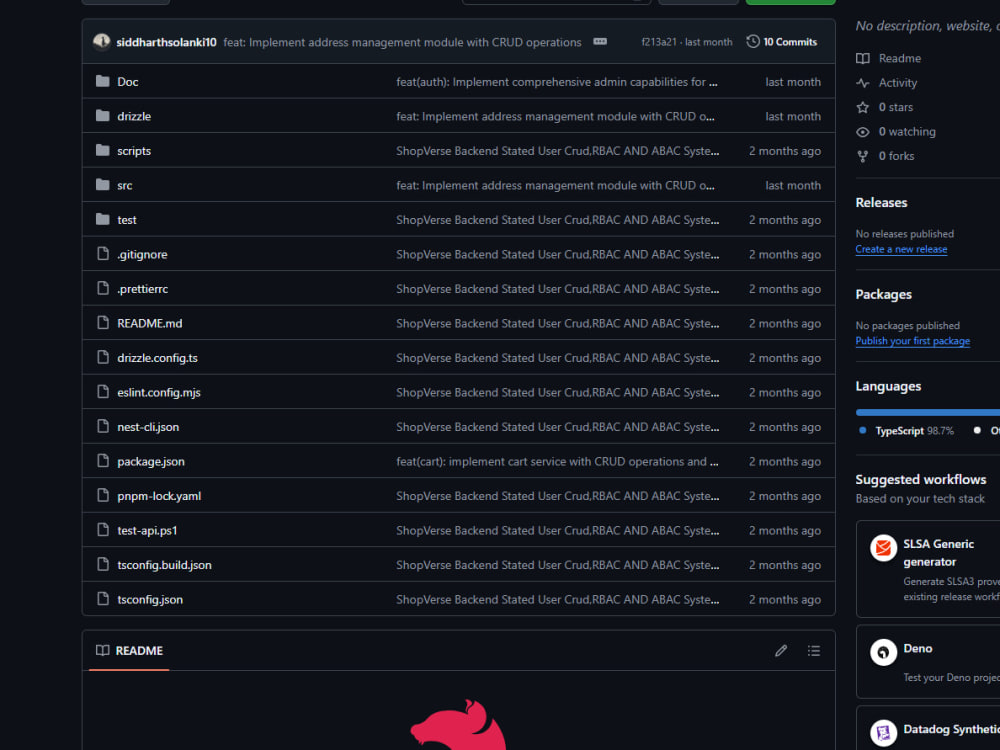Open commit hash f213a21
The width and height of the screenshot is (1000, 750).
pyautogui.click(x=659, y=42)
